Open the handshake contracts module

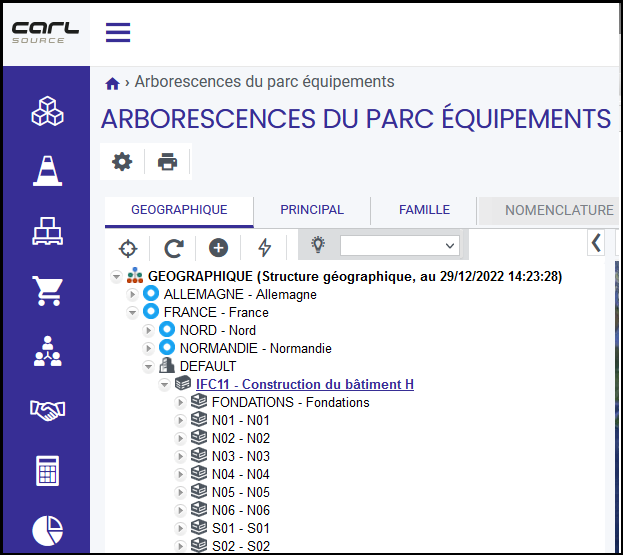pyautogui.click(x=47, y=410)
